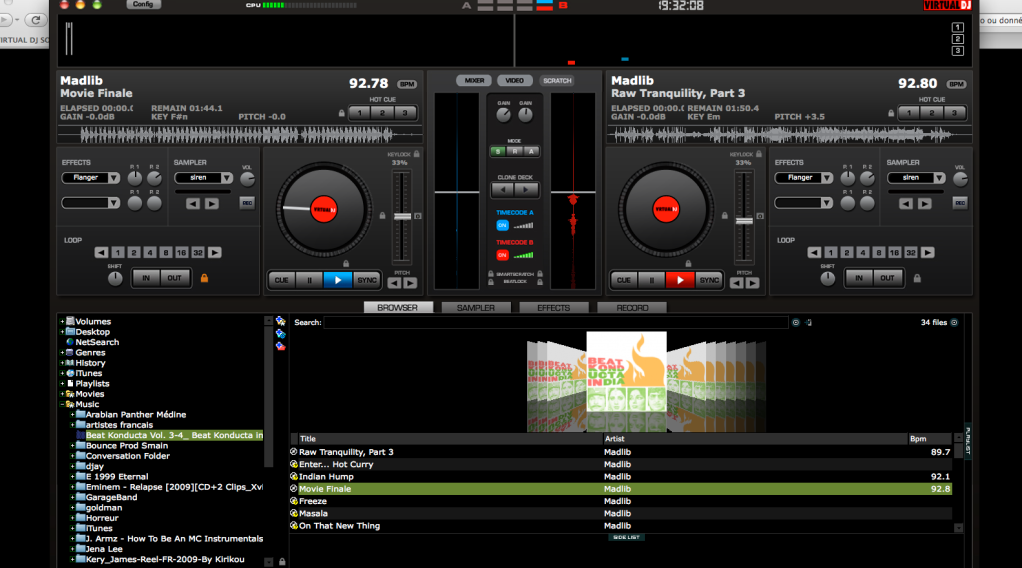Nudge right deck pitch up arrow

[753, 283]
